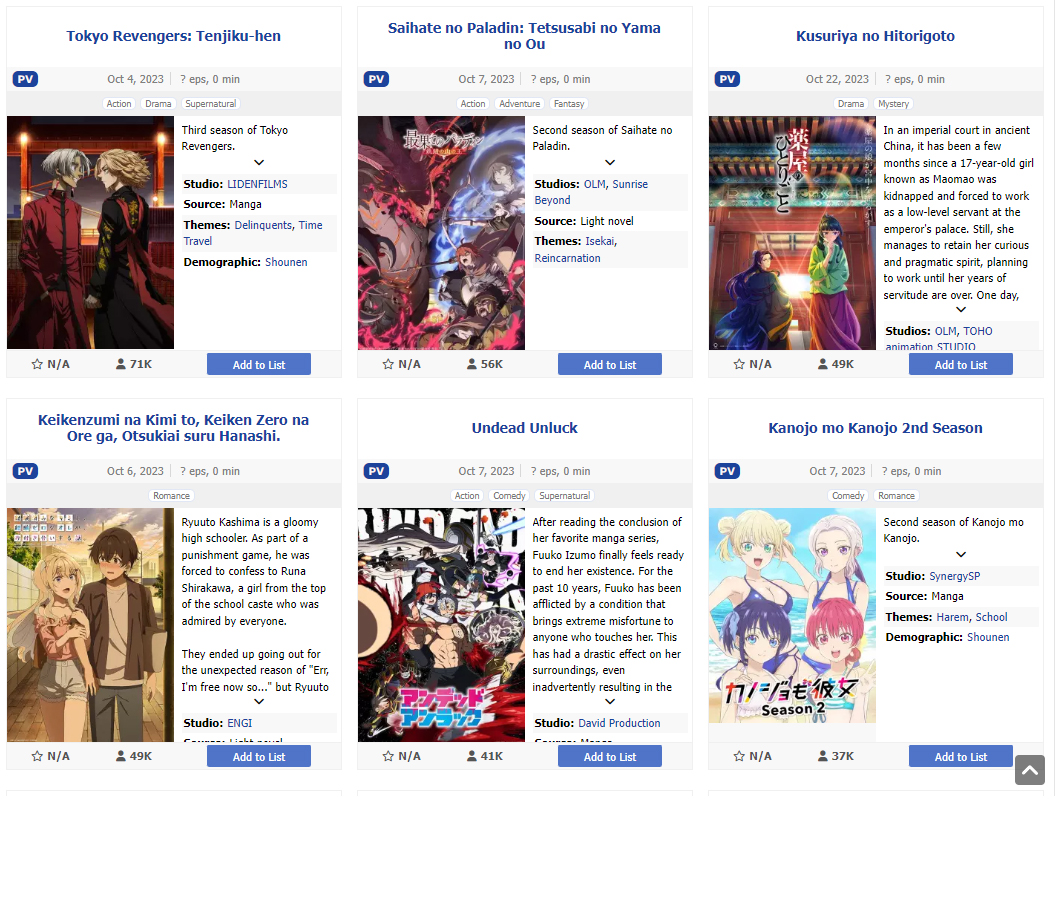The height and width of the screenshot is (897, 1060).
Task: Click the star score icon for Kanojo mo Kanojo
Action: [739, 756]
